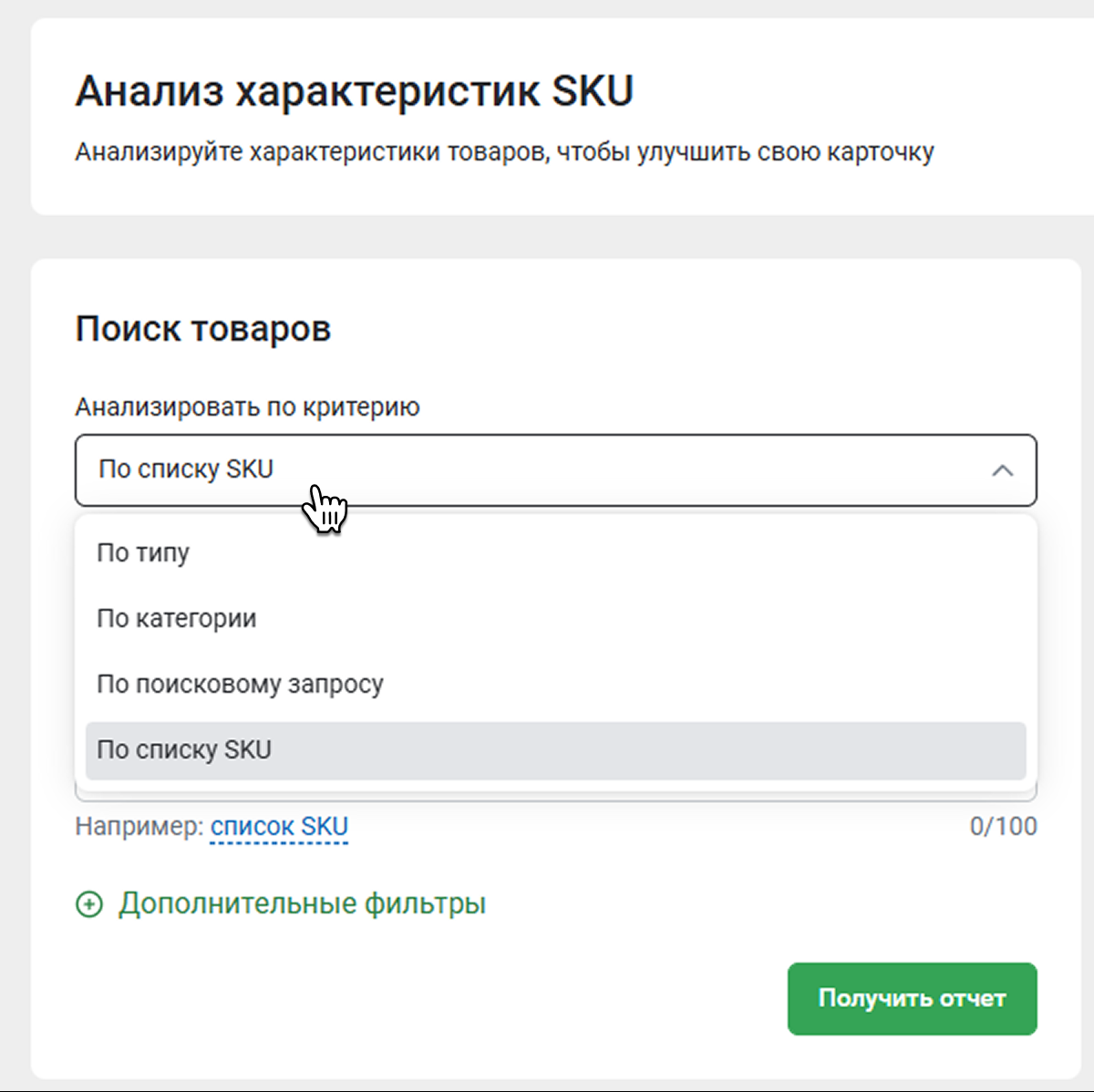Click the Например hint label

(139, 827)
